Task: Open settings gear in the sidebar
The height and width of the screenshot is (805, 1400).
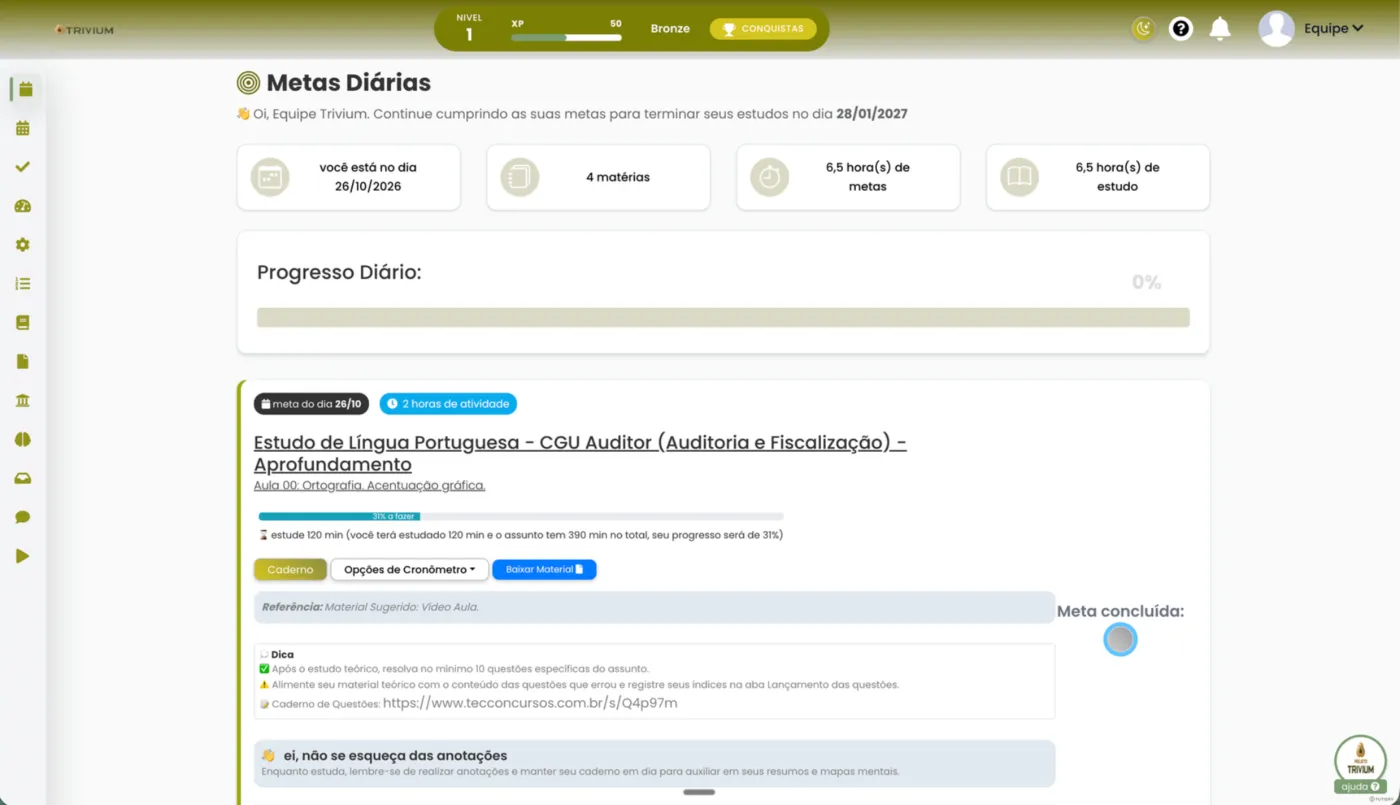Action: 23,245
